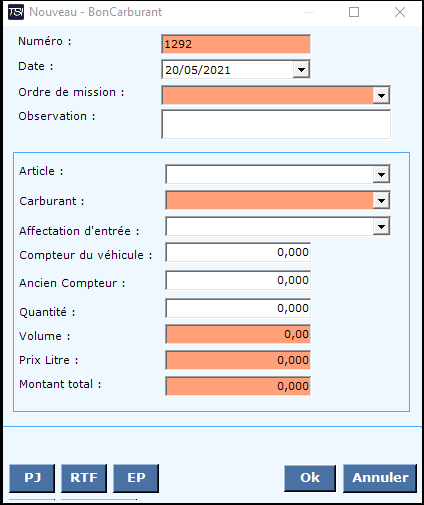The width and height of the screenshot is (424, 505).
Task: Open the Article combo box arrow
Action: (381, 174)
